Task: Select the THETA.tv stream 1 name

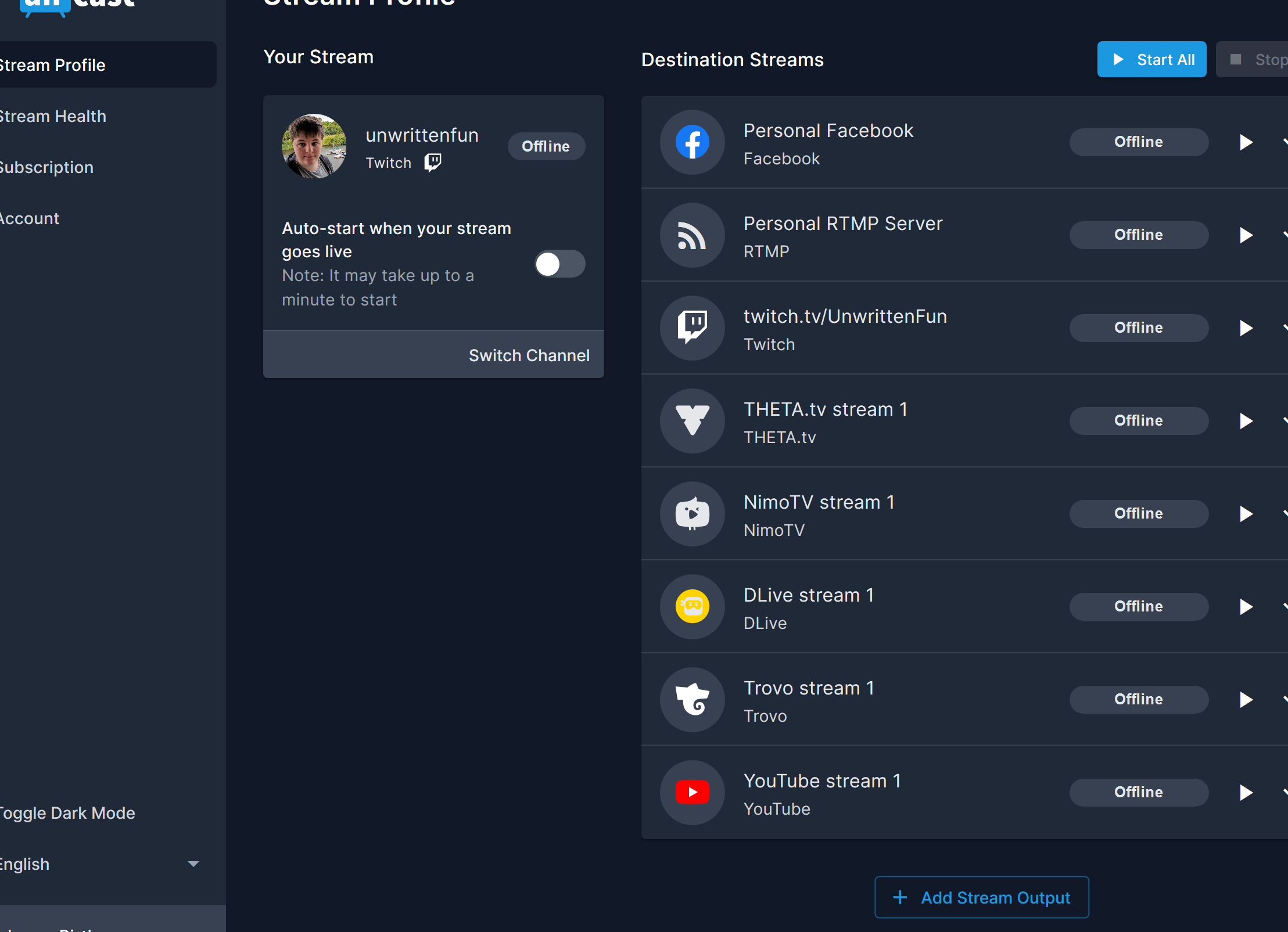Action: pyautogui.click(x=826, y=409)
